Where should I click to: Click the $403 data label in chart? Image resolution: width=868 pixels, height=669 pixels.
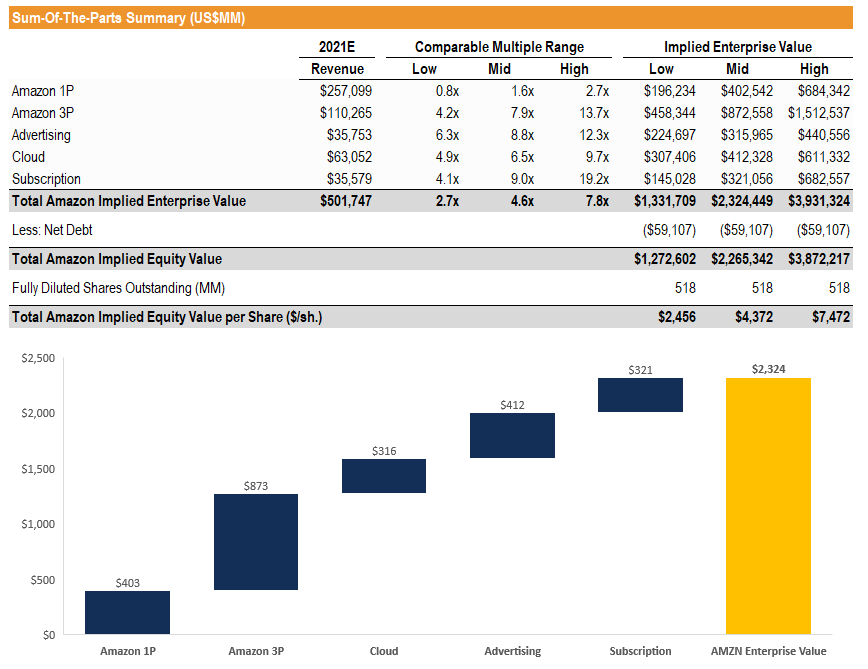pyautogui.click(x=127, y=583)
